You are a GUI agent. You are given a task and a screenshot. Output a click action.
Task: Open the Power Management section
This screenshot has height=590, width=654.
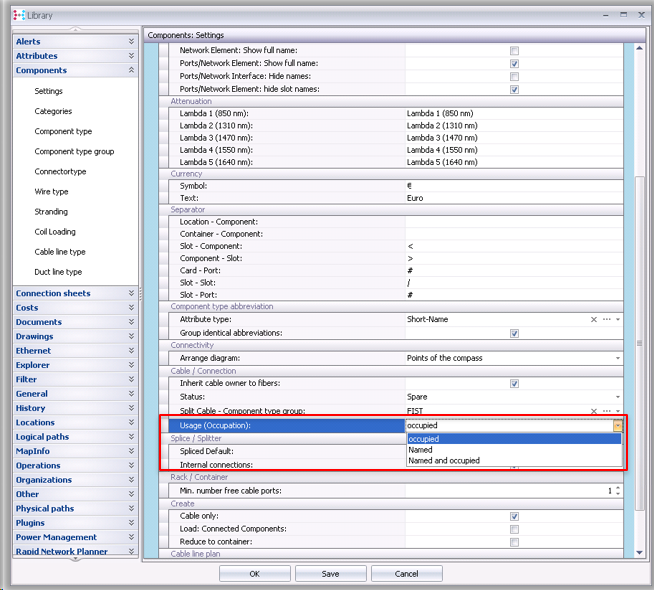[x=75, y=537]
